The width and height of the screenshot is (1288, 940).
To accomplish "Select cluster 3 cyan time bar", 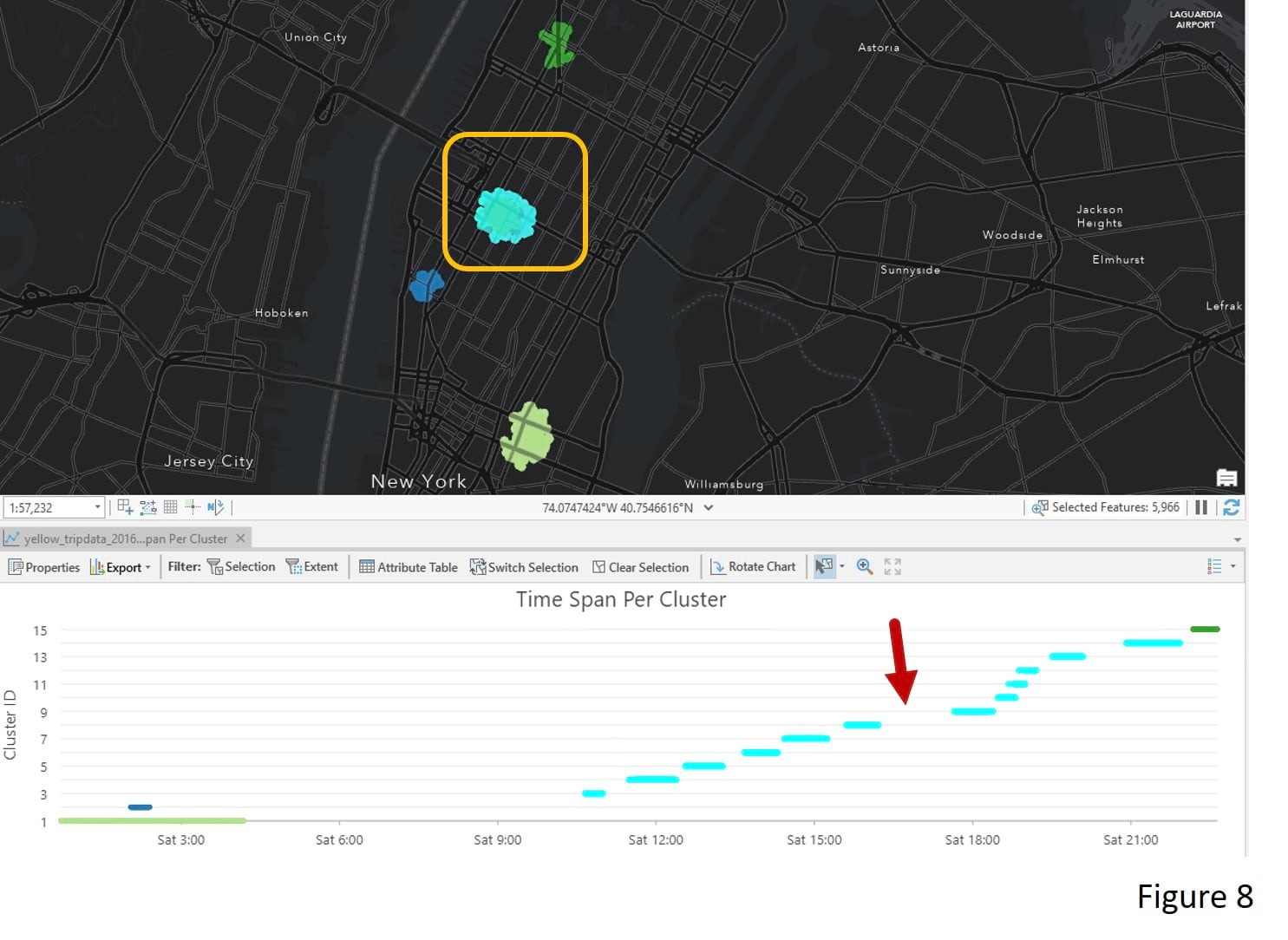I will click(594, 793).
